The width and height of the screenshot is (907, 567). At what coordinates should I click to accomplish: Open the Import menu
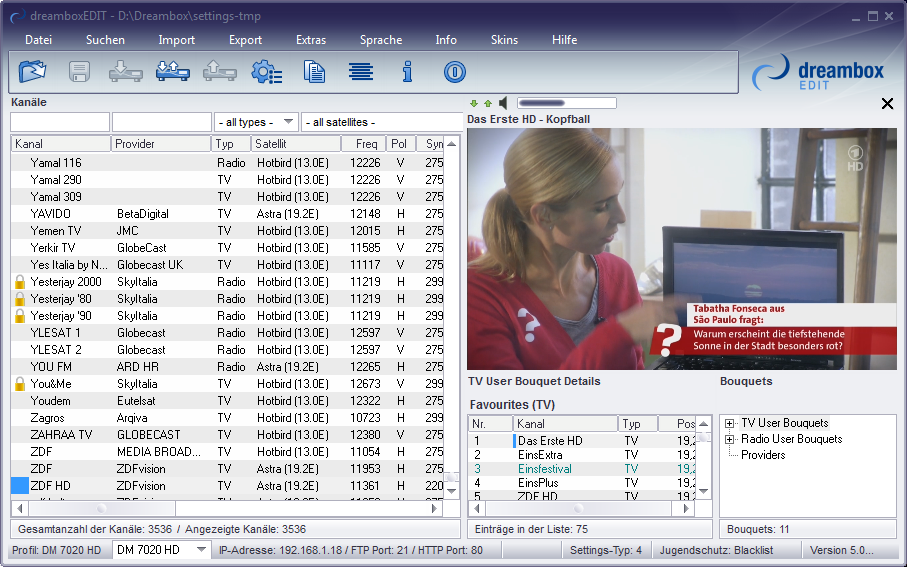176,40
